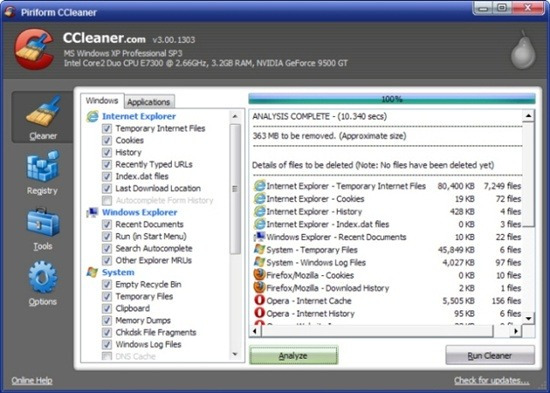This screenshot has height=393, width=550.
Task: Toggle Internet Explorer History checkbox
Action: point(107,152)
